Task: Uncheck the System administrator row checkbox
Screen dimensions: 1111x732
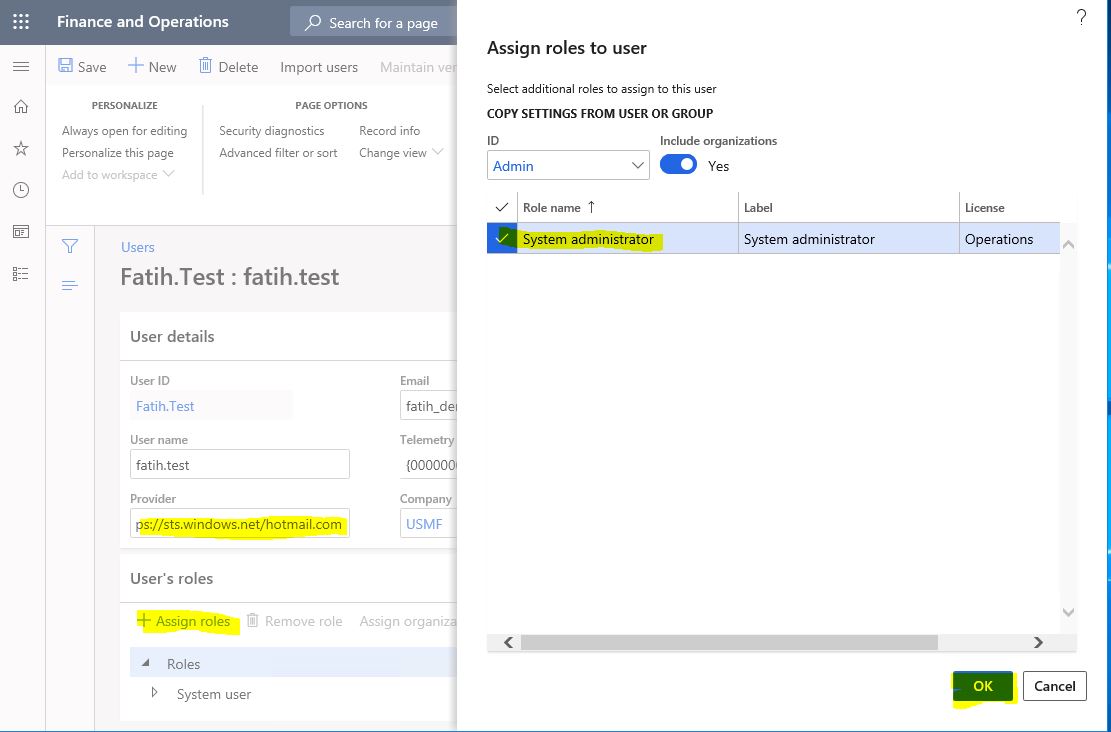Action: 502,238
